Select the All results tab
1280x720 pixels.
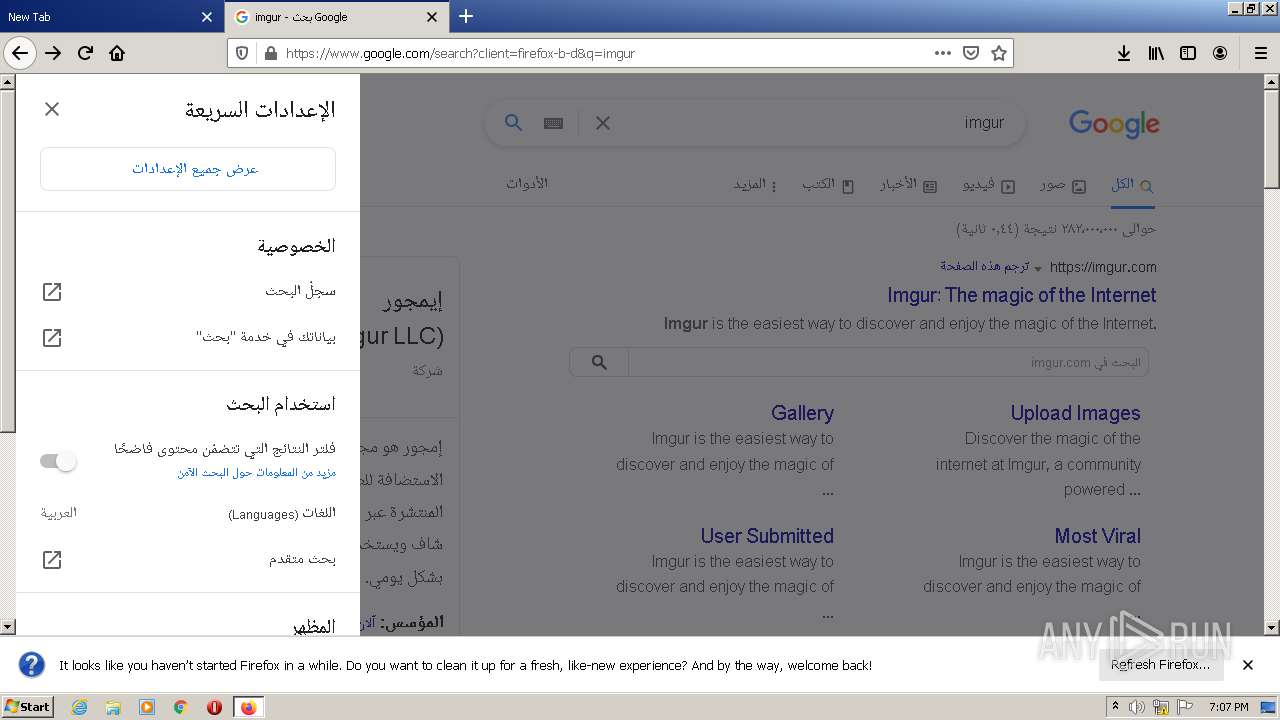pyautogui.click(x=1132, y=185)
